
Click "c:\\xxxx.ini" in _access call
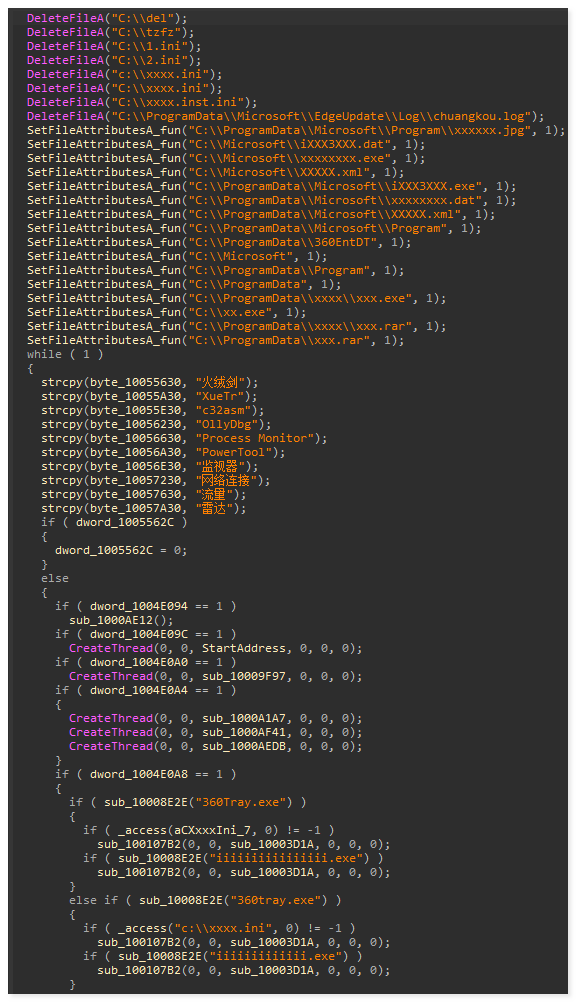(x=223, y=929)
